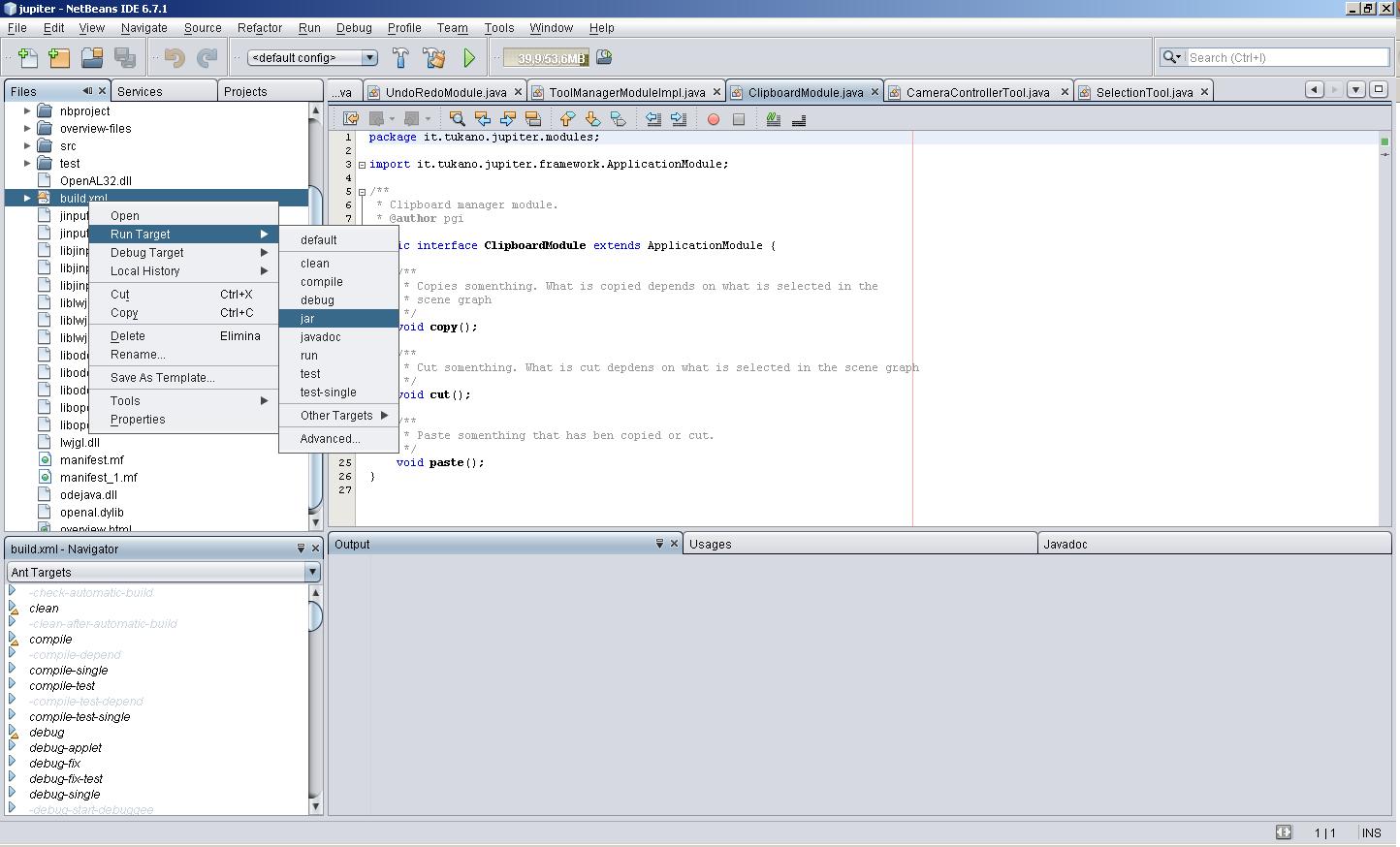
Task: Close the ToolManagerModuleImpl.java tab
Action: [716, 92]
